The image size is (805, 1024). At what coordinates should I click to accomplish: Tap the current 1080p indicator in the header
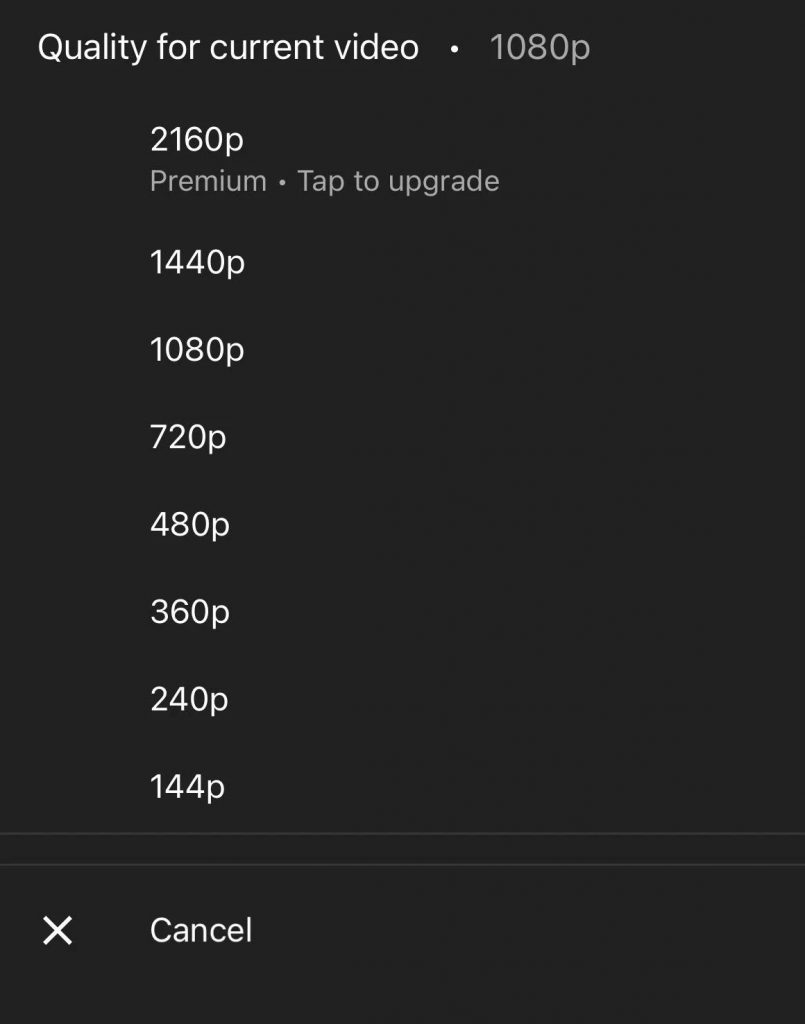tap(540, 46)
